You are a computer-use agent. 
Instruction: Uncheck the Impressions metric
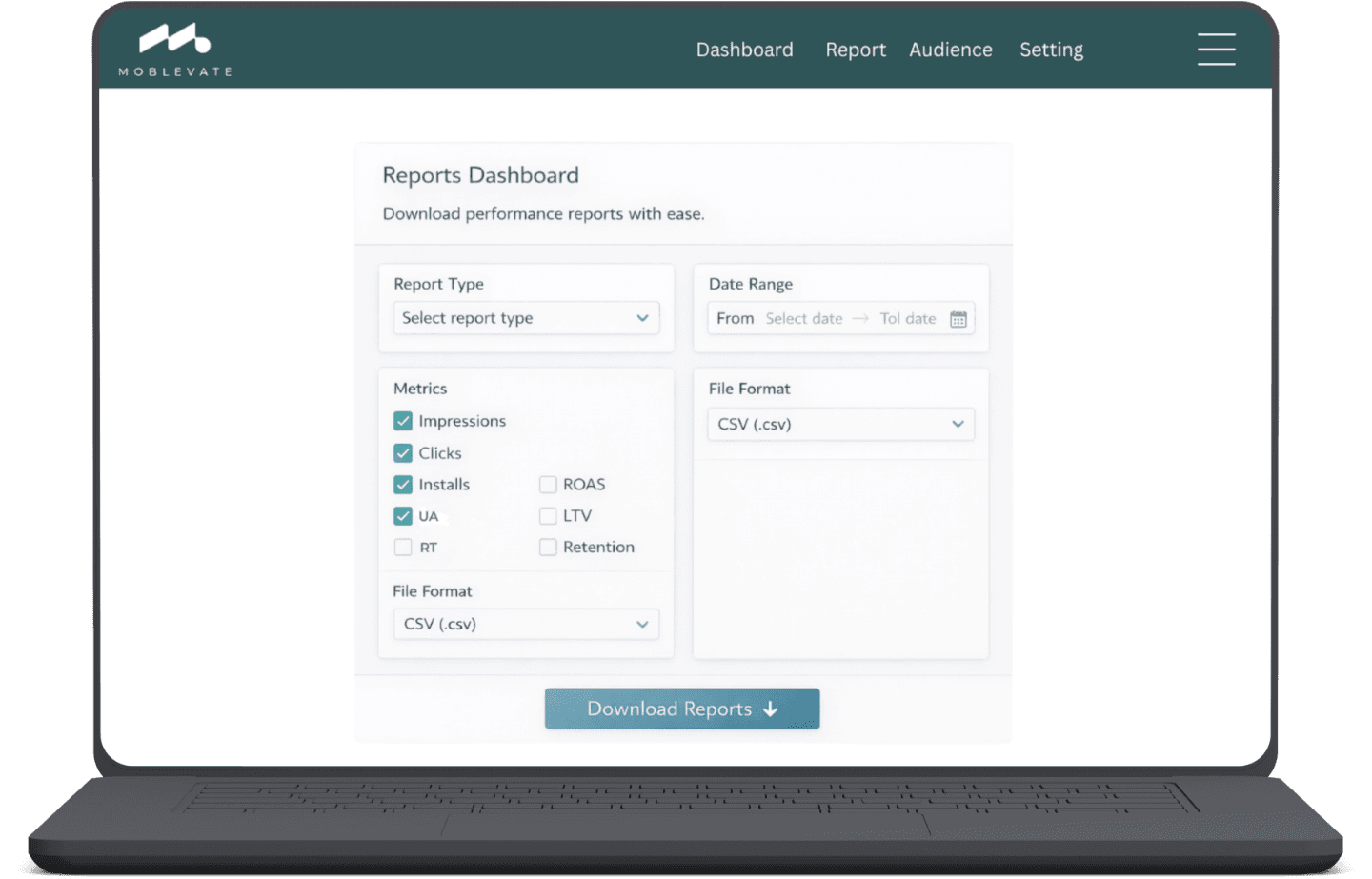click(x=403, y=421)
